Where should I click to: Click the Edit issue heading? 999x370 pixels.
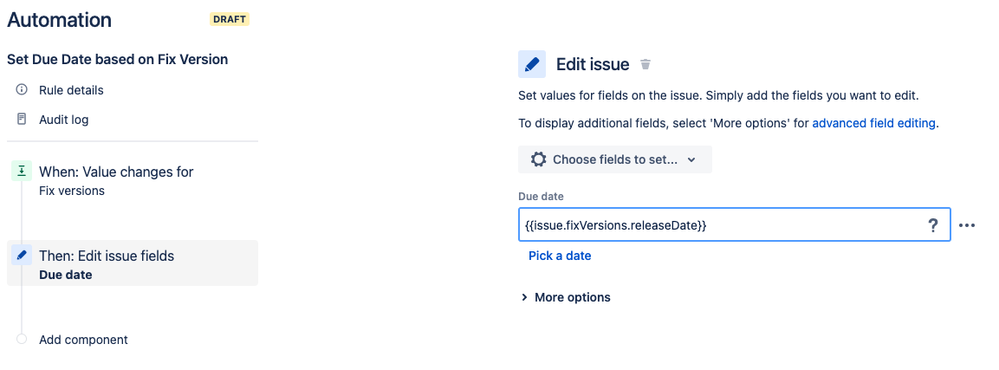click(x=593, y=64)
